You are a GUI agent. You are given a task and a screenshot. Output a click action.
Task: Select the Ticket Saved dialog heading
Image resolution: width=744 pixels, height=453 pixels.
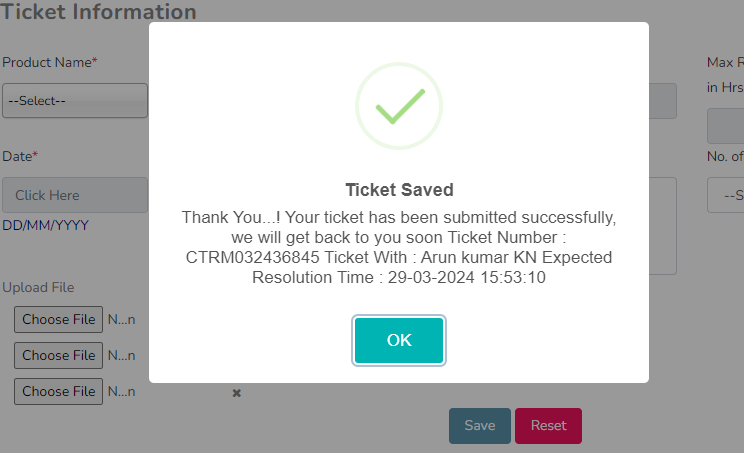tap(399, 190)
